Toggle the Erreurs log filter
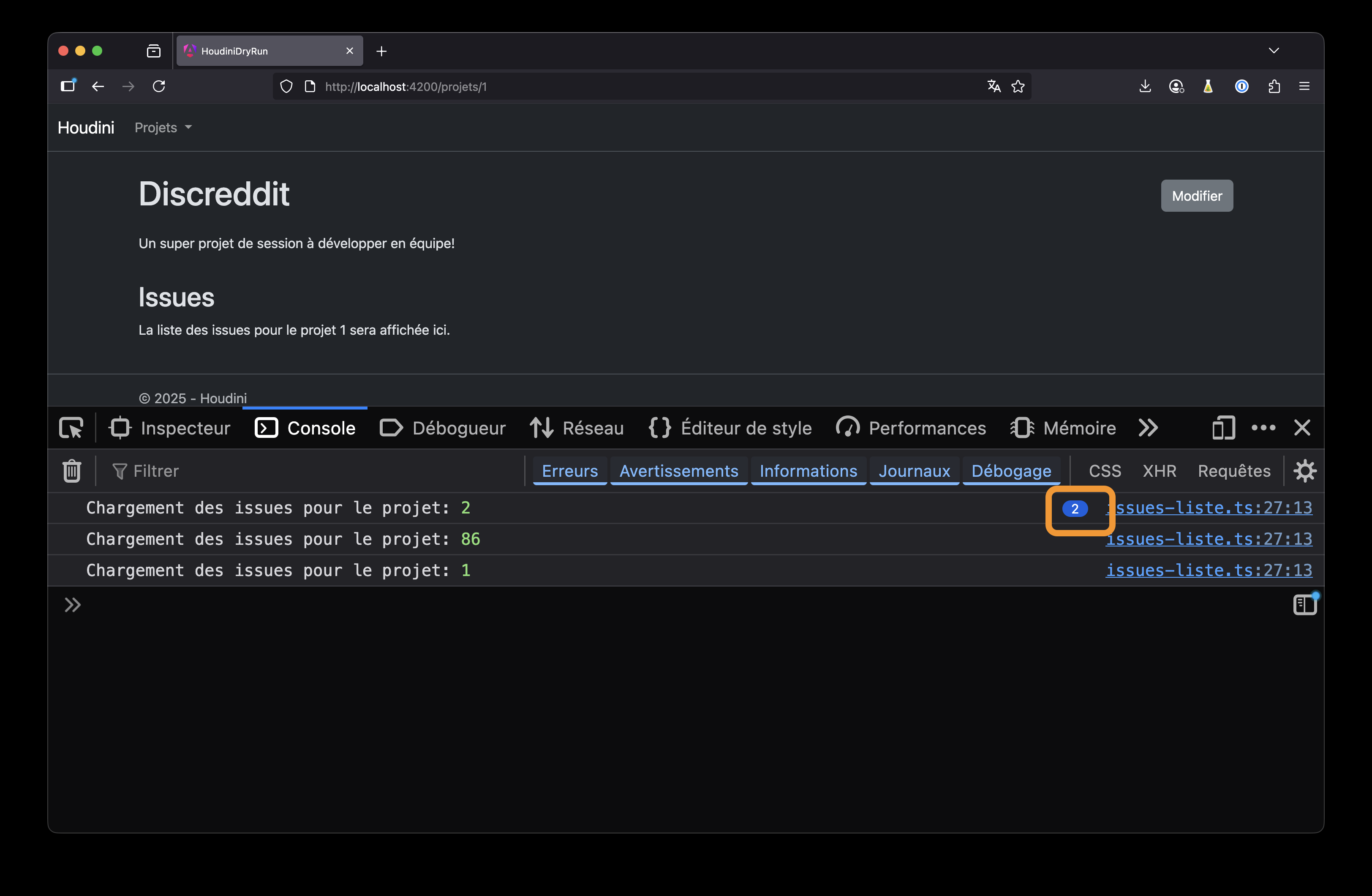This screenshot has height=896, width=1372. pyautogui.click(x=569, y=471)
